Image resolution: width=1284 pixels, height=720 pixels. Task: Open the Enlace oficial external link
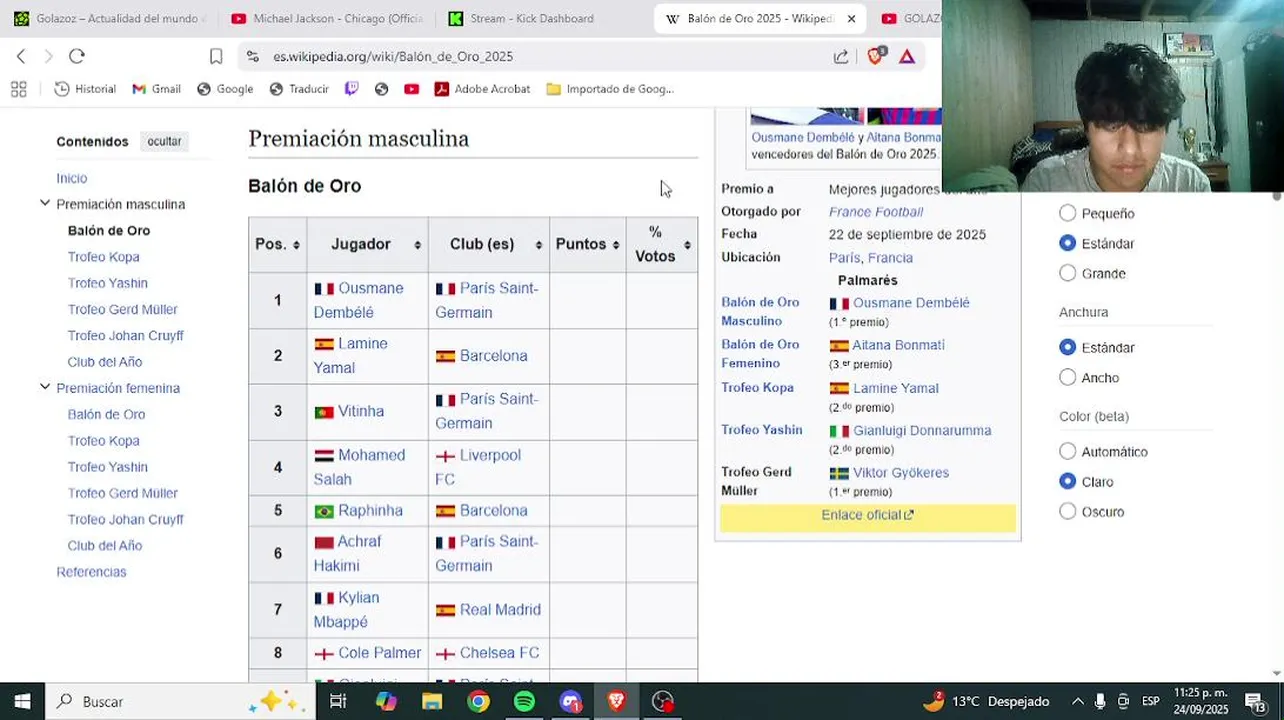(867, 515)
